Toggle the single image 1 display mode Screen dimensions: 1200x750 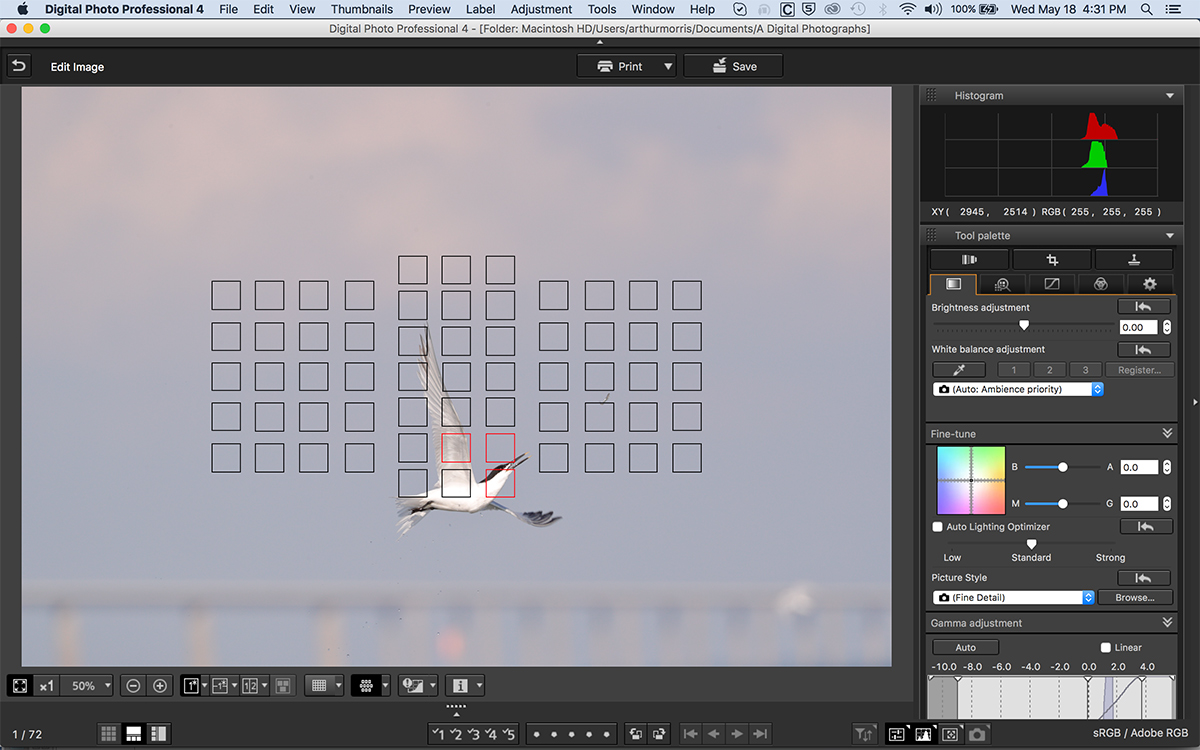[190, 686]
